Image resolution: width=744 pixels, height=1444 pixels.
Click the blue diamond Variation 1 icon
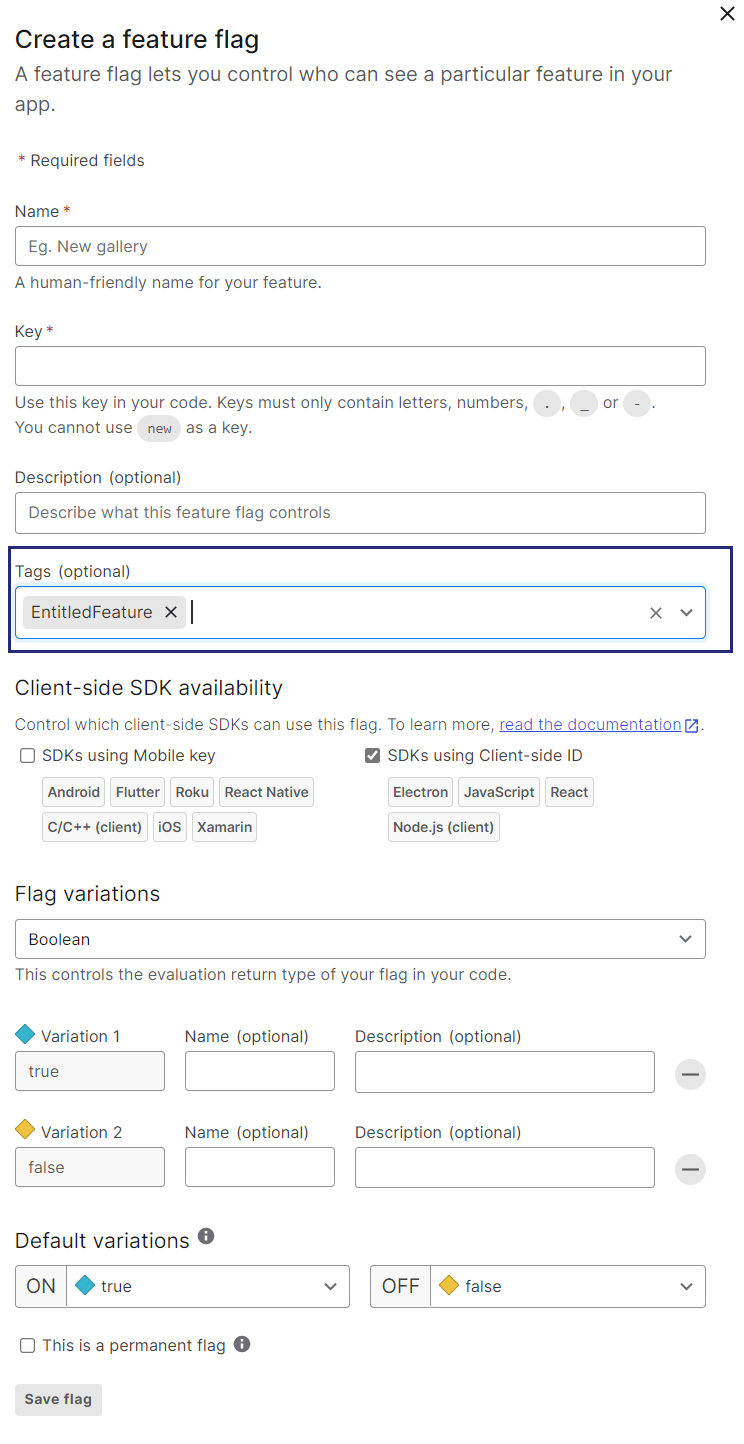click(x=25, y=1034)
